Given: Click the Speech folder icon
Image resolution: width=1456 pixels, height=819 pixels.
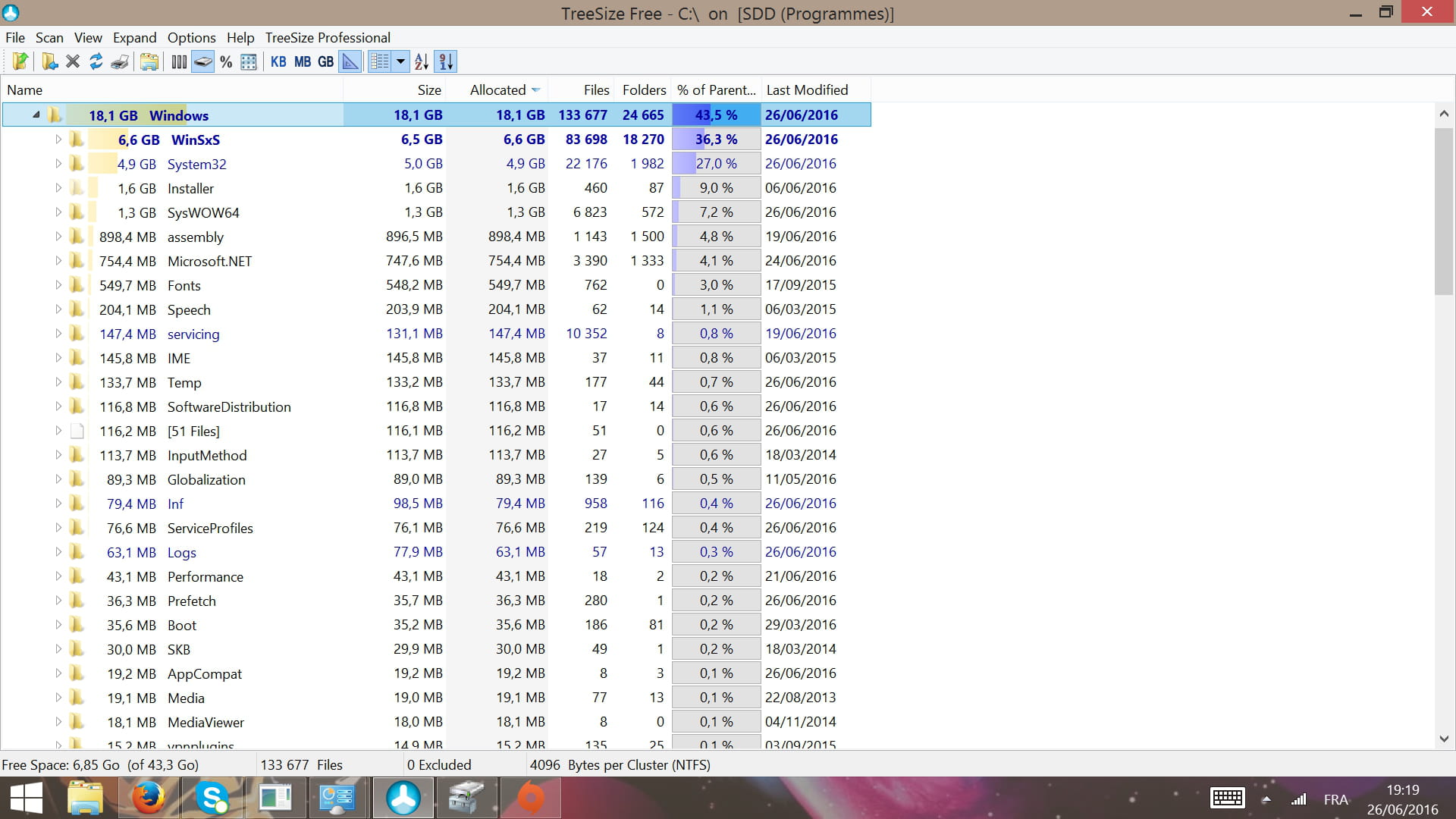Looking at the screenshot, I should 77,309.
